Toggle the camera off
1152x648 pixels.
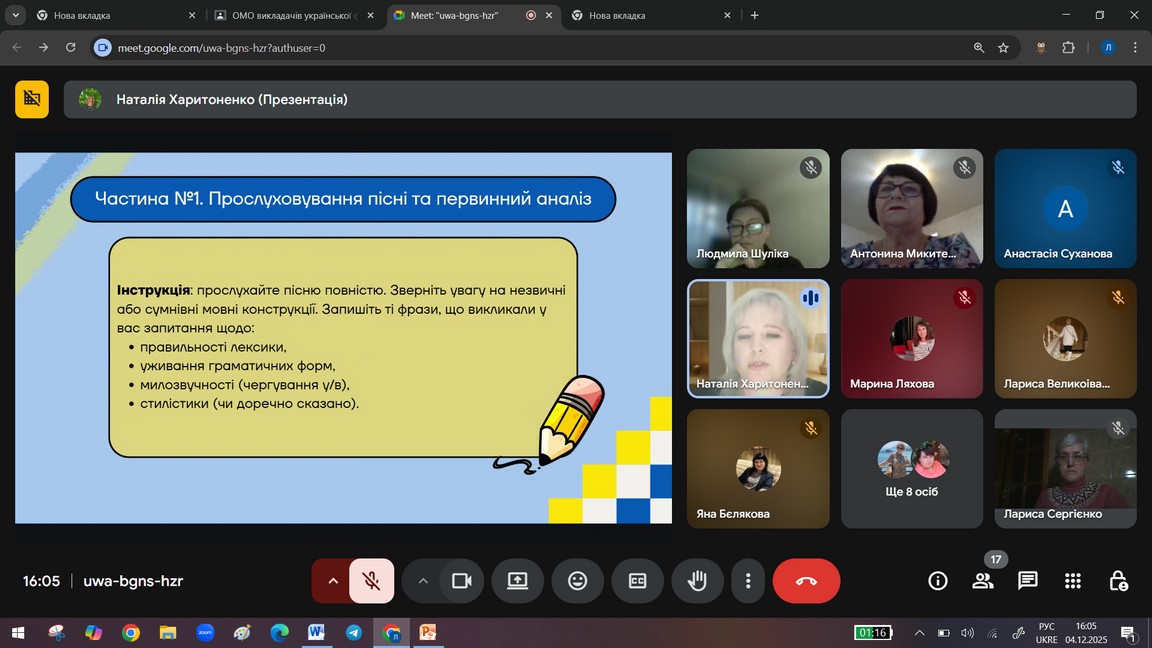(461, 581)
